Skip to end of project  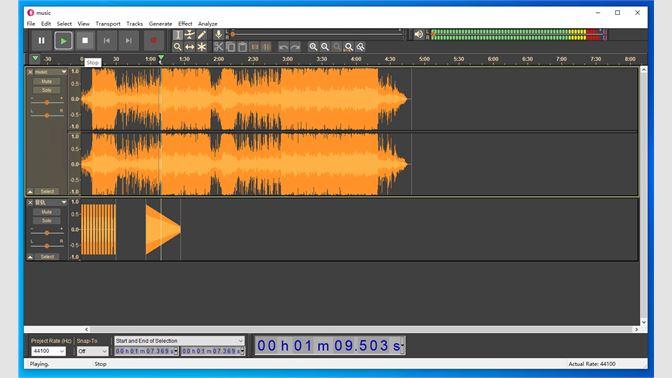129,41
